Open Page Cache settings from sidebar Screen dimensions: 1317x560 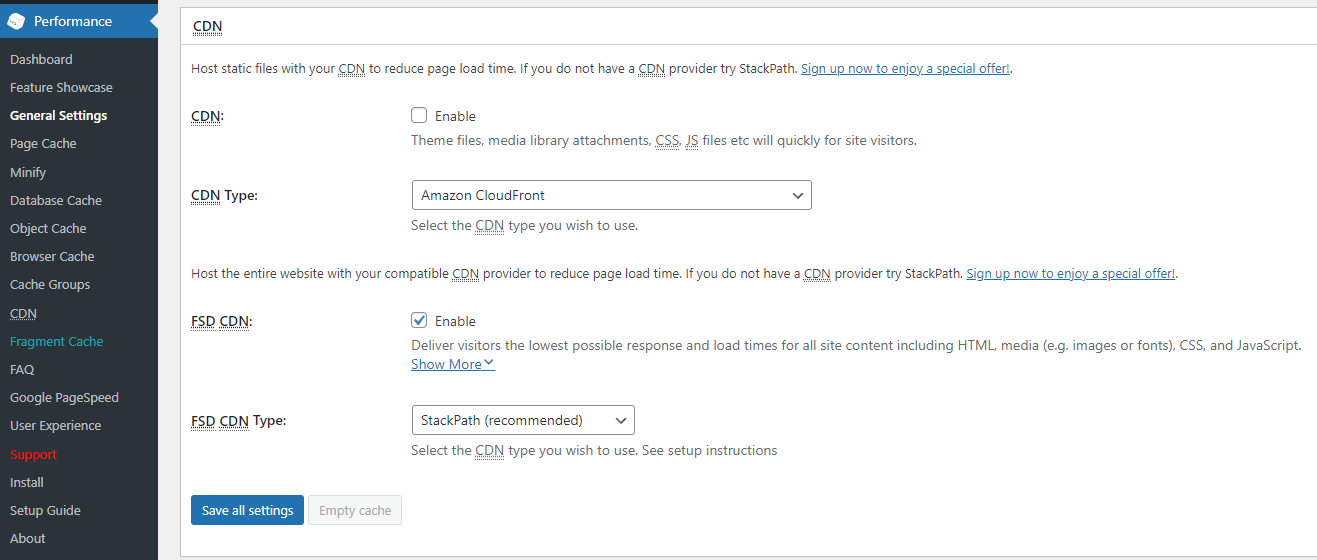43,143
